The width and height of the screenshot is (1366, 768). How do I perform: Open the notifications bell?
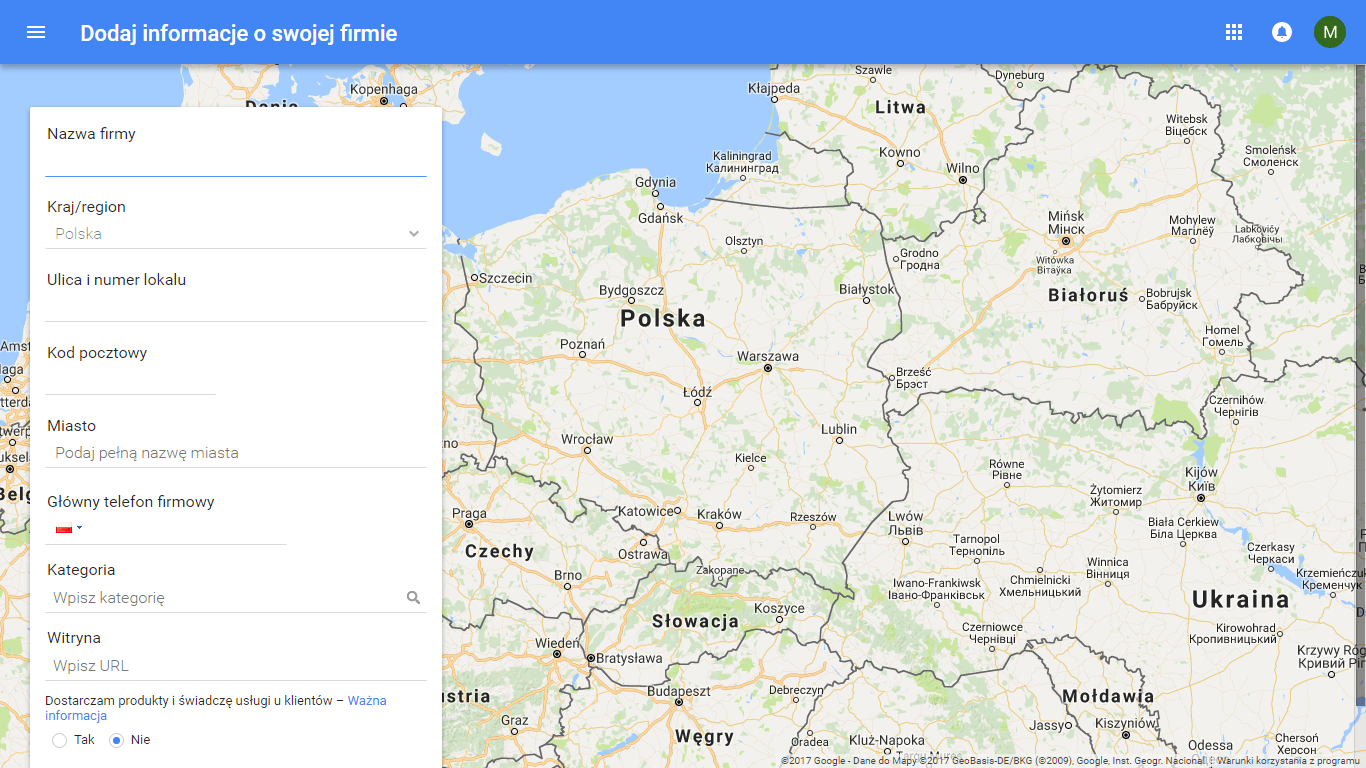[x=1282, y=32]
